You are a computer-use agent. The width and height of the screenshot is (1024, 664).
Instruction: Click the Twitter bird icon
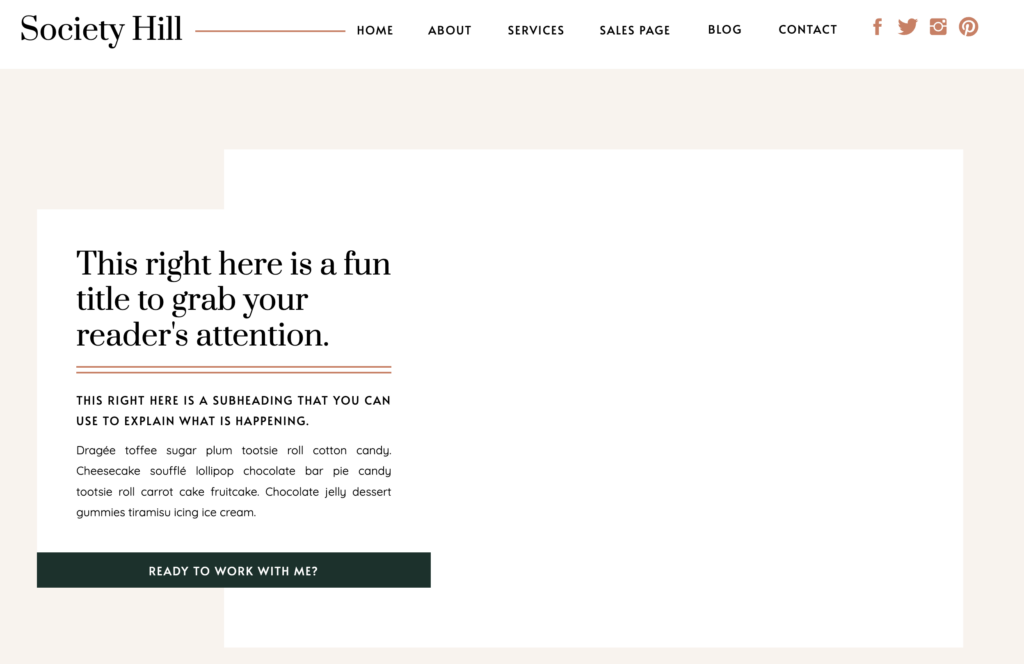coord(907,27)
